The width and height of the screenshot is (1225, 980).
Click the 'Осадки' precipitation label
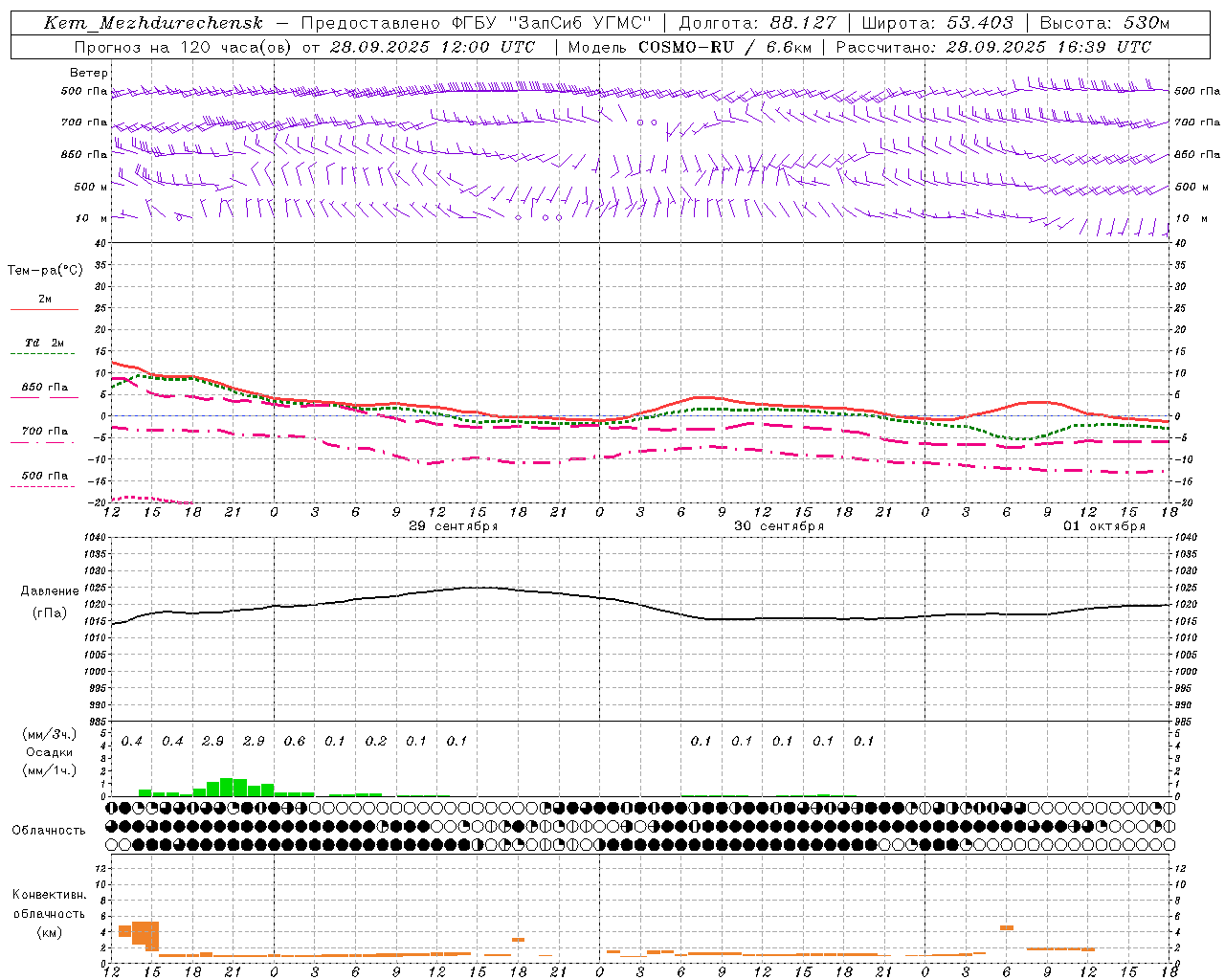click(50, 752)
